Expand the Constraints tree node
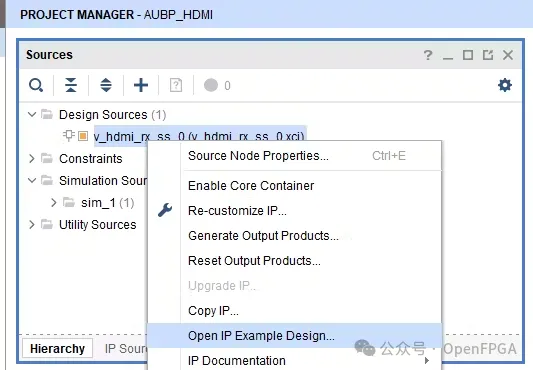Screen dimensions: 533x370 tap(32, 158)
